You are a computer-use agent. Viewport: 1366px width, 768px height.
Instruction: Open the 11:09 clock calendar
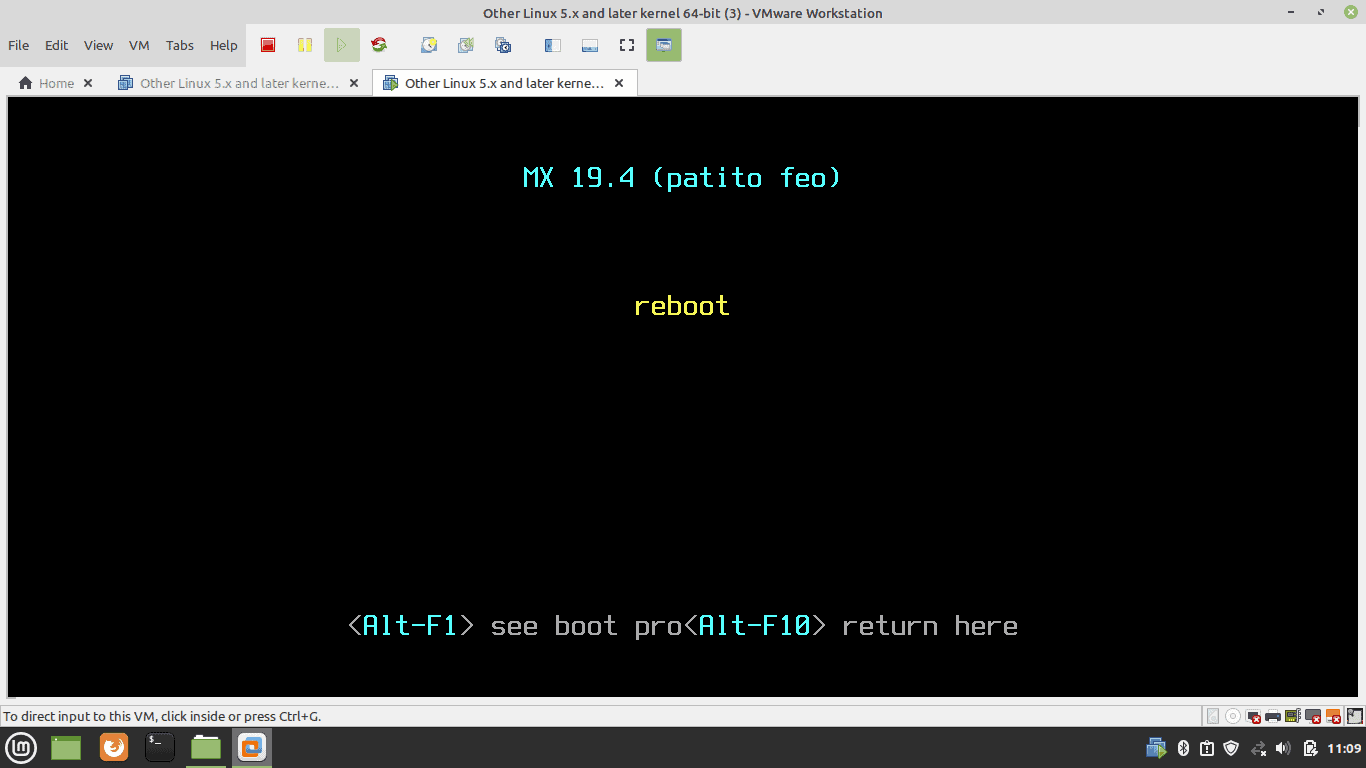[x=1344, y=748]
